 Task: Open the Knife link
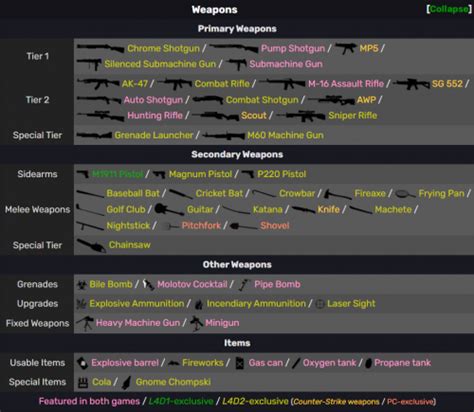tap(328, 210)
